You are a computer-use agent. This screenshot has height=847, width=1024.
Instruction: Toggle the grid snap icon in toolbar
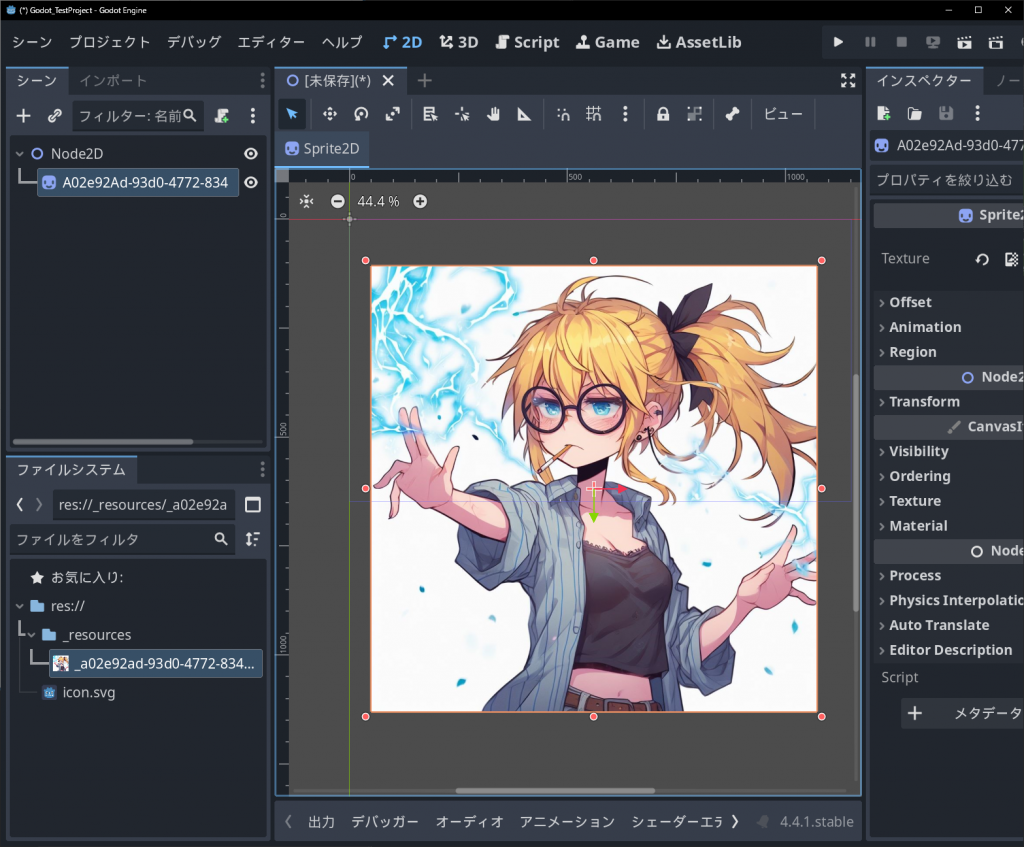coord(594,114)
